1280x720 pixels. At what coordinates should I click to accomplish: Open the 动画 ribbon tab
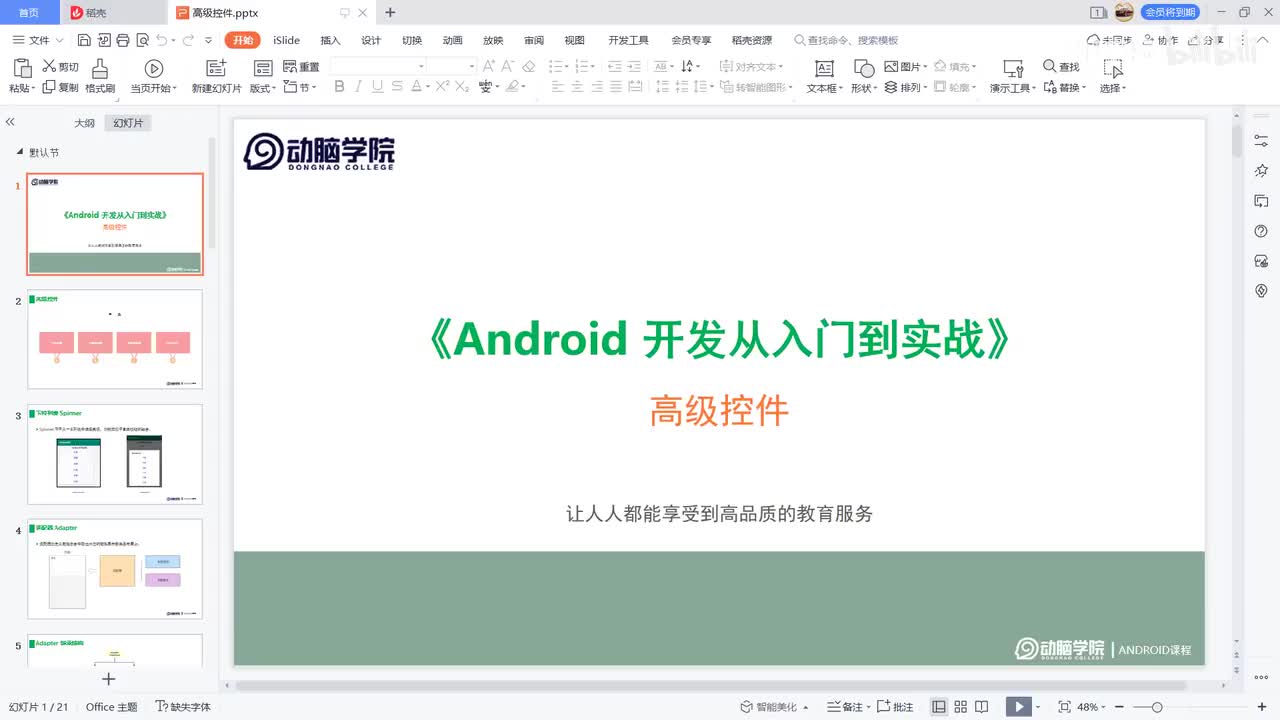[453, 40]
